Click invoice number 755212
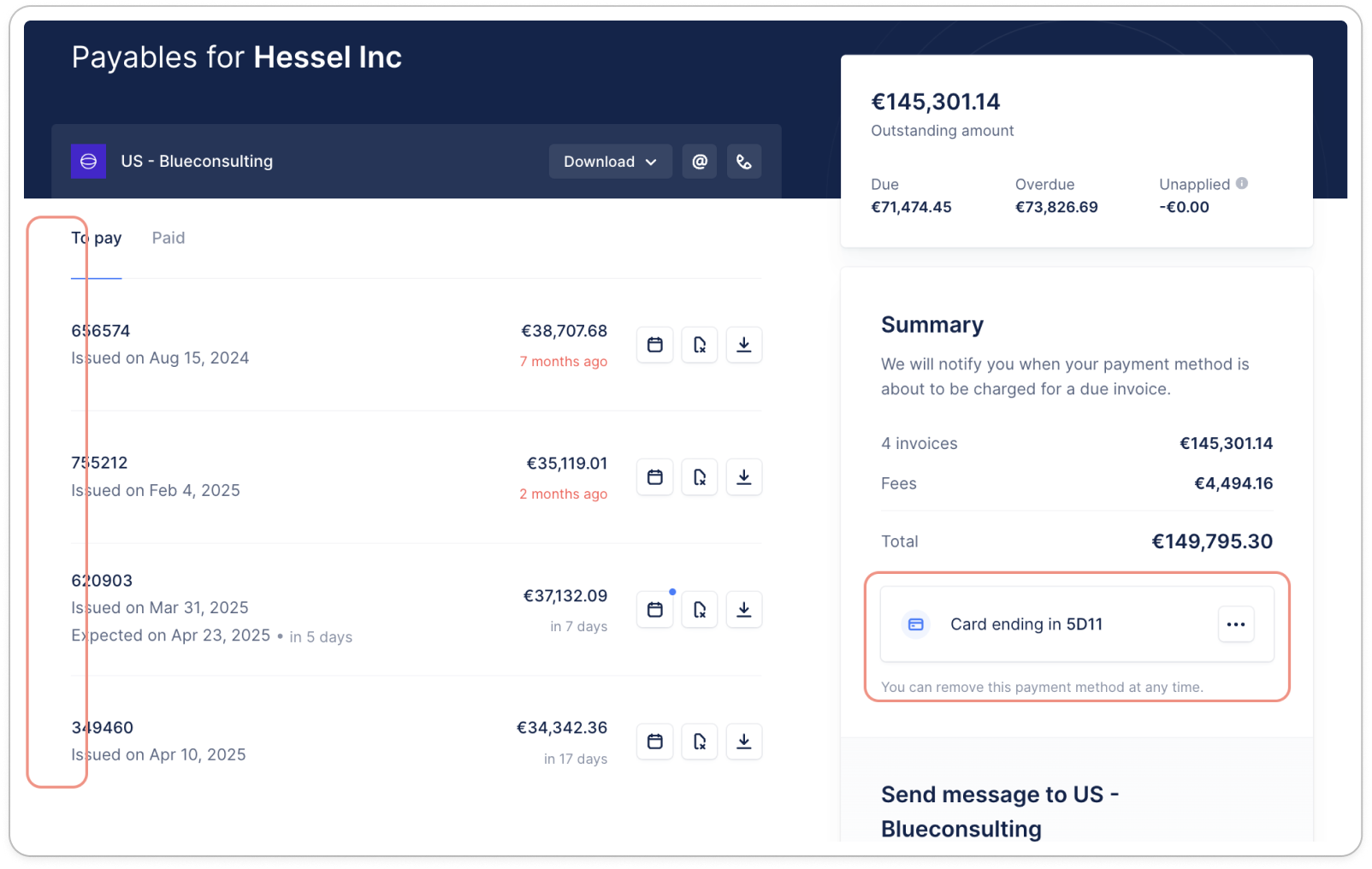 pos(99,463)
